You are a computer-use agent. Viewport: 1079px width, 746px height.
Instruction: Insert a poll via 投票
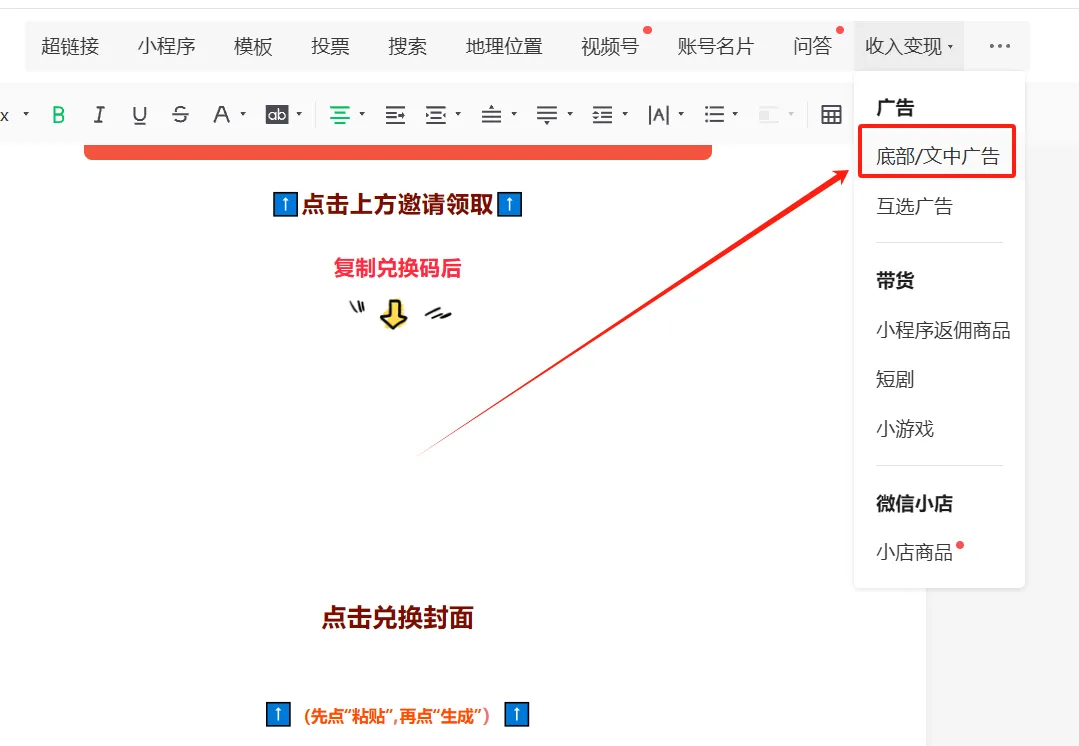(x=330, y=46)
